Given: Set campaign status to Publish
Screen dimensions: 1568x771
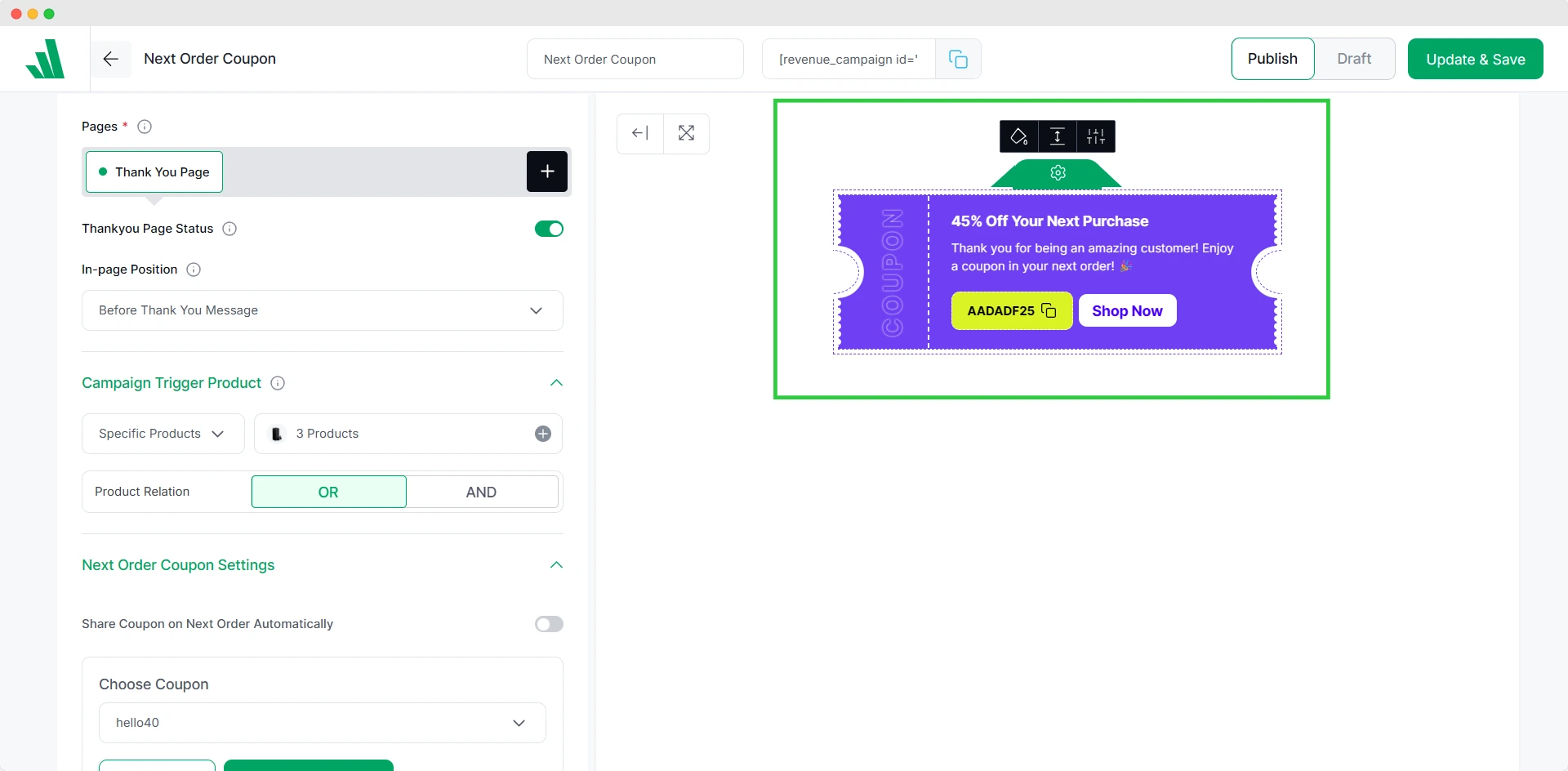Looking at the screenshot, I should (x=1272, y=59).
